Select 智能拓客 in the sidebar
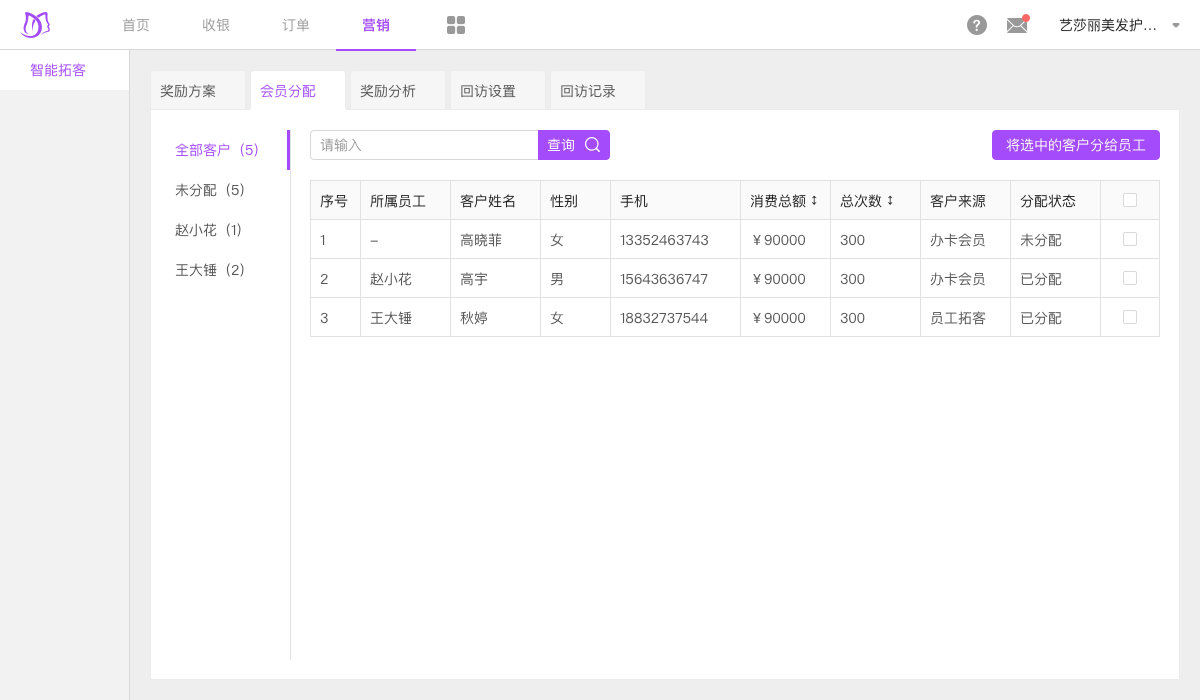The width and height of the screenshot is (1200, 700). point(58,70)
